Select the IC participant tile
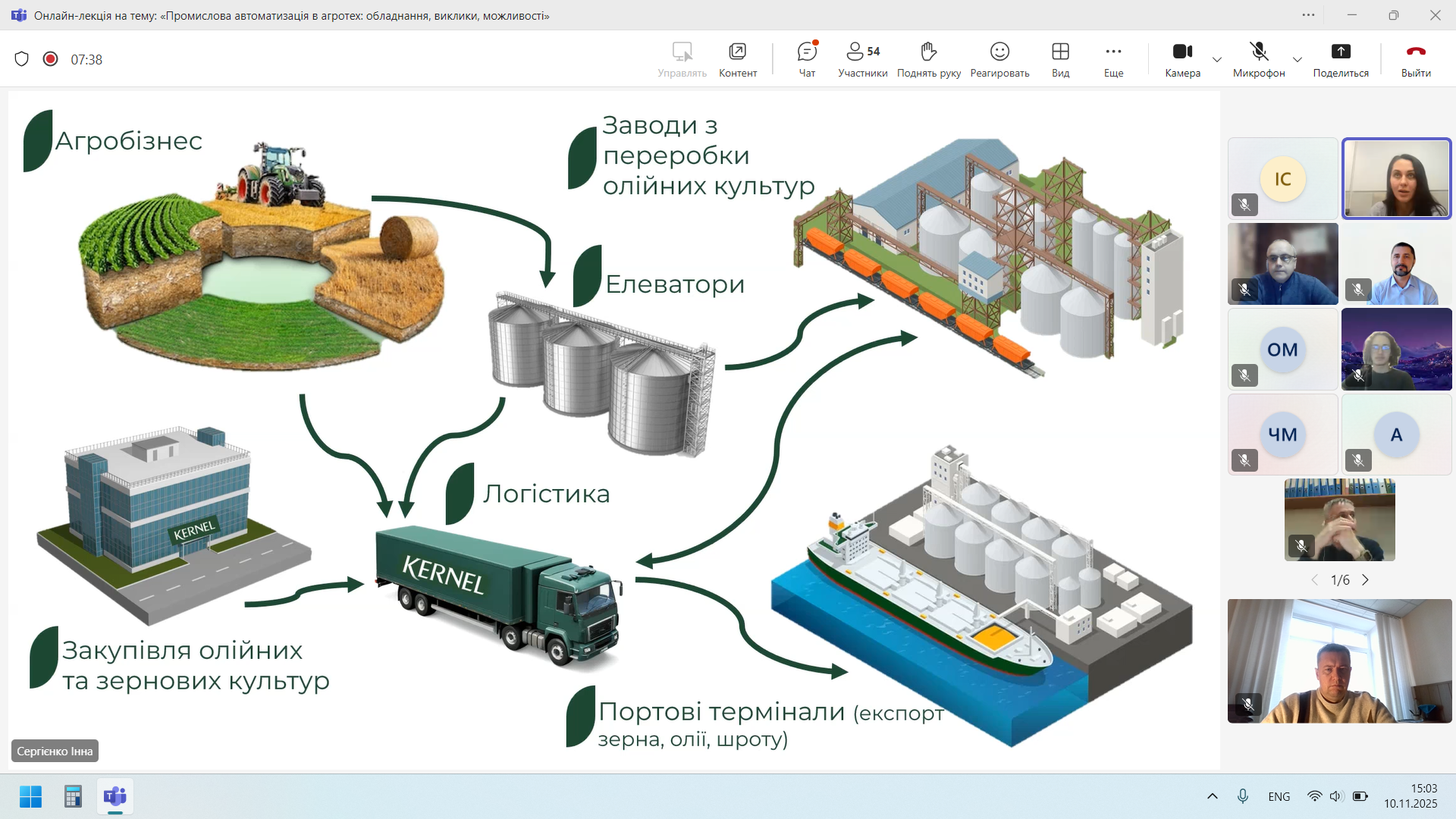 (1282, 179)
